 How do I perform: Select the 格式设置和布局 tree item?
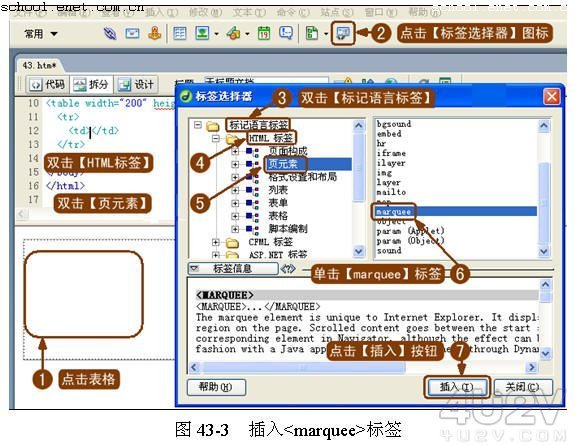pos(303,177)
